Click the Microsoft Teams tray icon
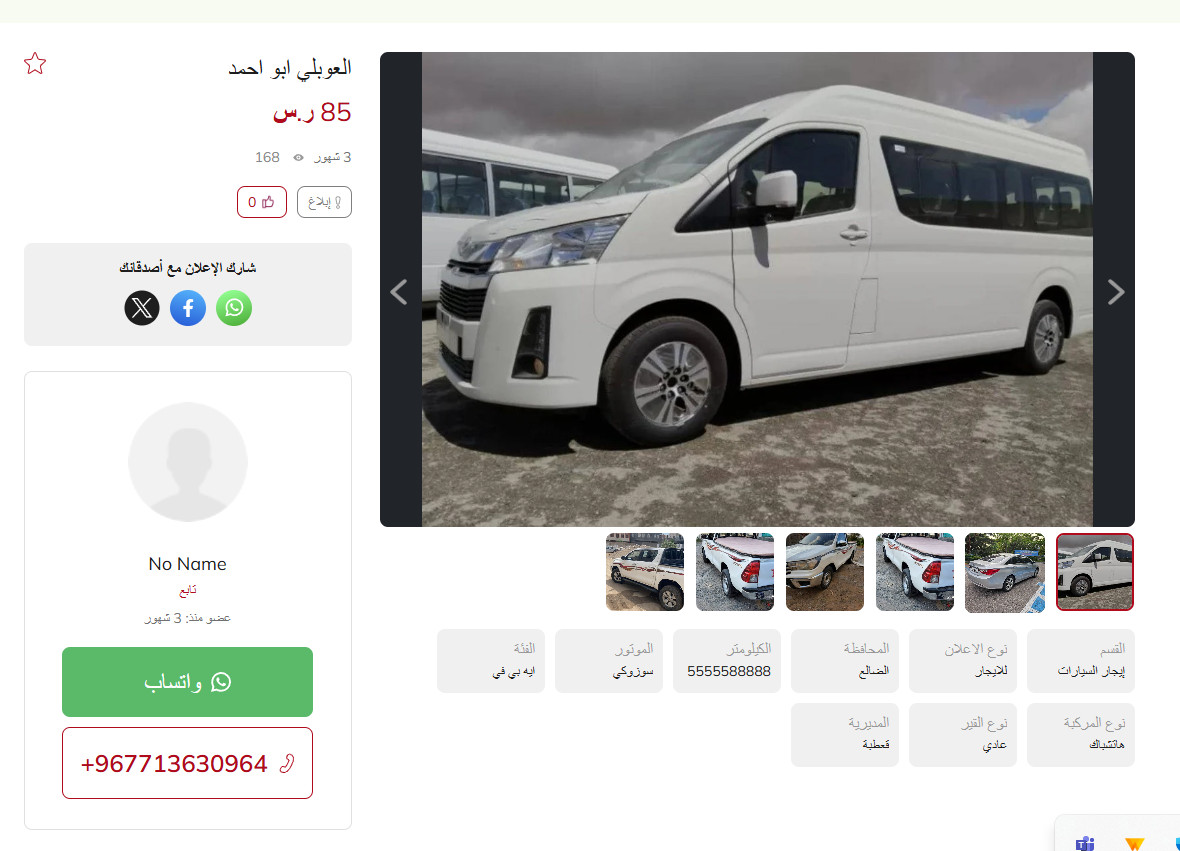The height and width of the screenshot is (851, 1180). click(x=1084, y=843)
